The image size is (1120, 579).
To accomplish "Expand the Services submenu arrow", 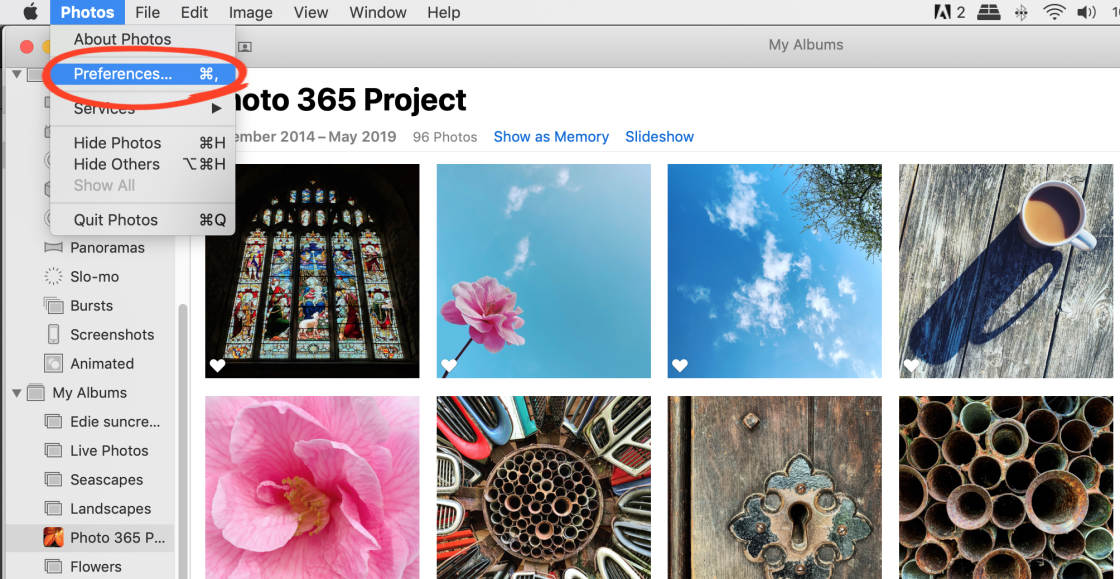I will coord(216,109).
